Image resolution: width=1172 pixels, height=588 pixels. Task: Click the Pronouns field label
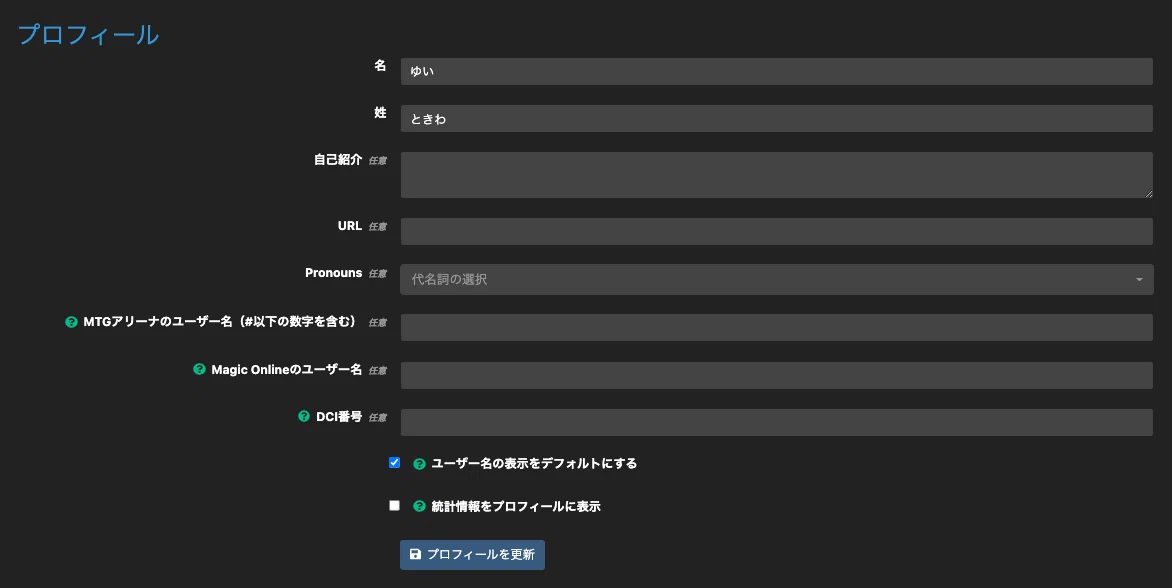(x=333, y=273)
